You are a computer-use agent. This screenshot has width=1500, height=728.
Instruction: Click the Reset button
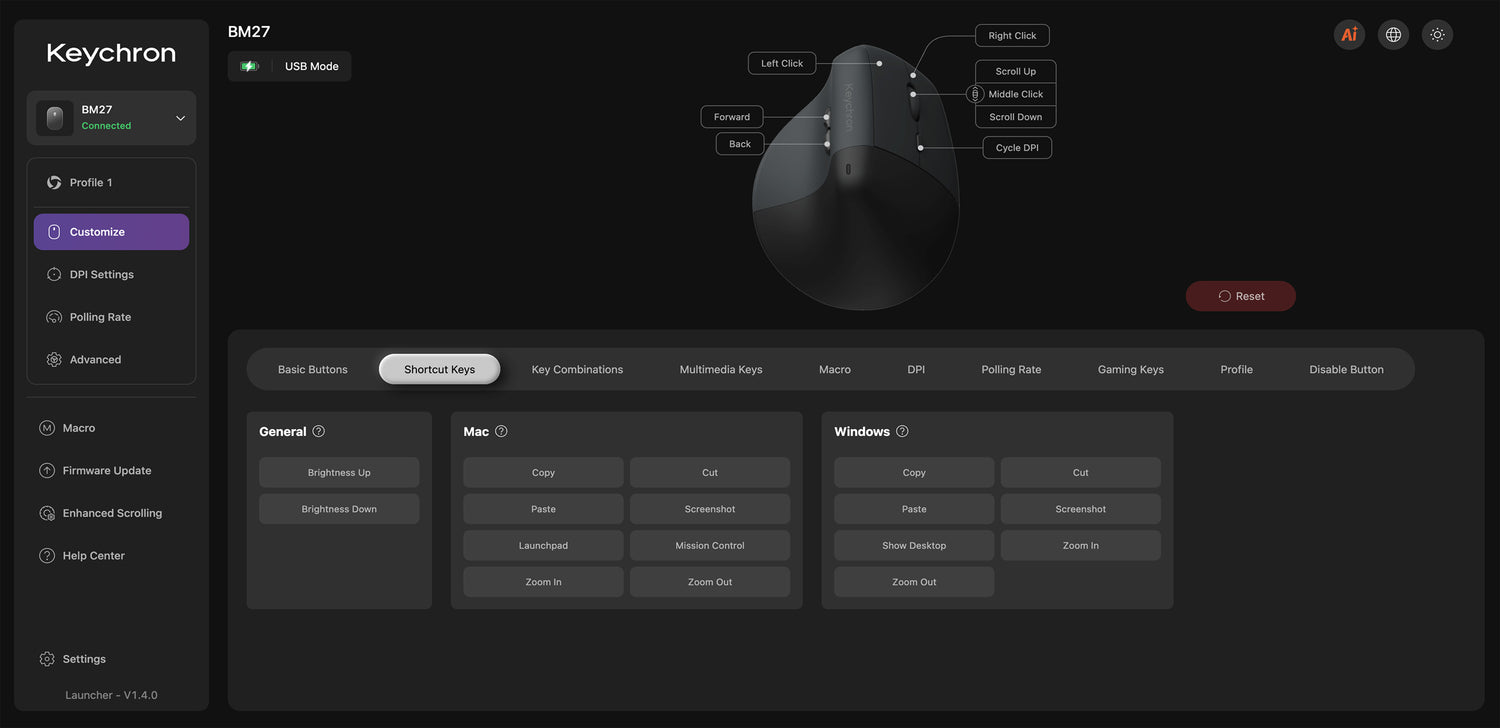tap(1241, 296)
